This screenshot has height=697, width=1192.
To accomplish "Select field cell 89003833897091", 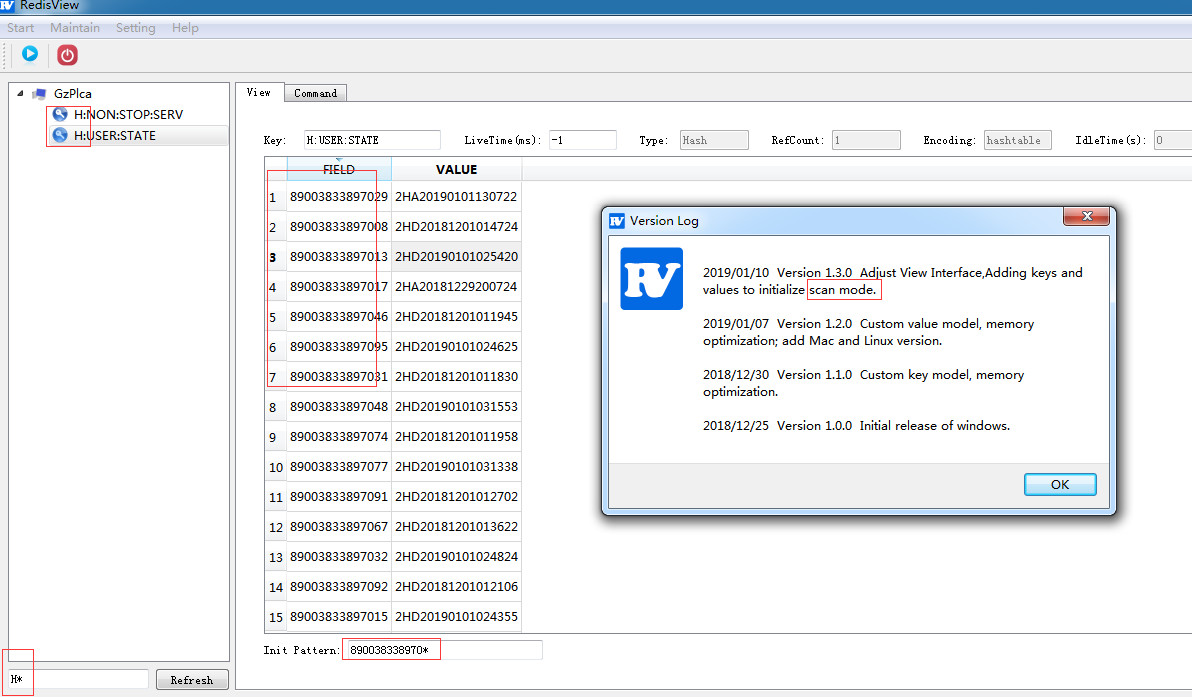I will pyautogui.click(x=339, y=496).
